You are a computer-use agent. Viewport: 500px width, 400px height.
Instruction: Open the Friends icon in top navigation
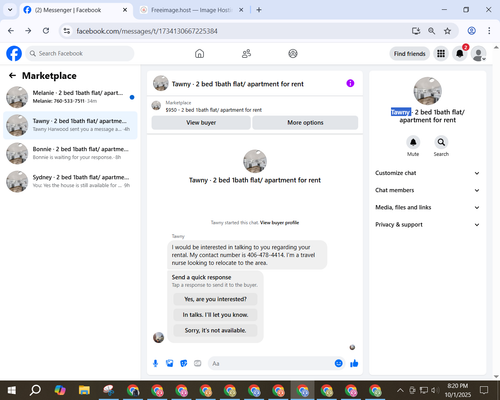pos(246,53)
